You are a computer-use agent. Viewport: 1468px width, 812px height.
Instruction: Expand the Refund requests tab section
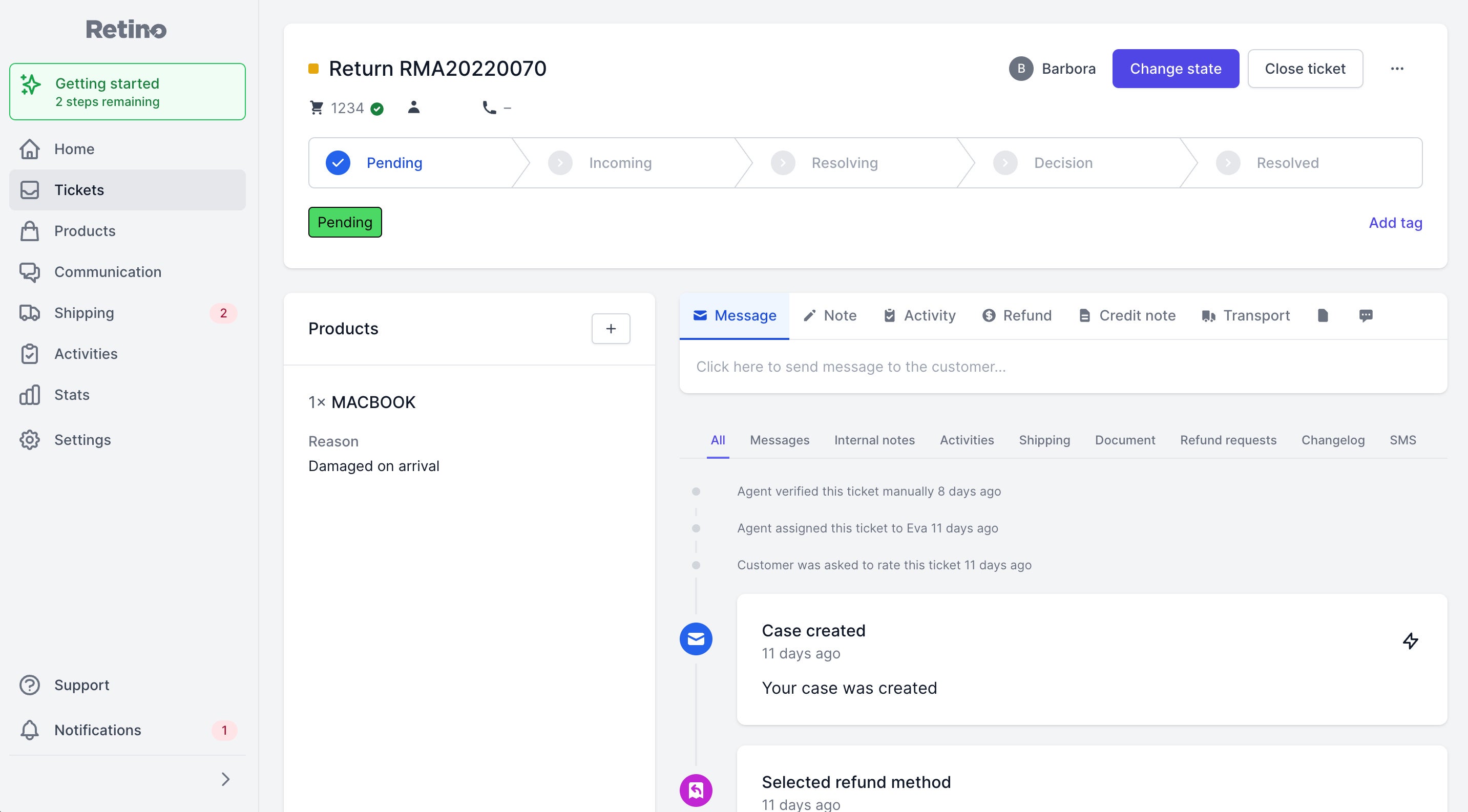tap(1229, 440)
